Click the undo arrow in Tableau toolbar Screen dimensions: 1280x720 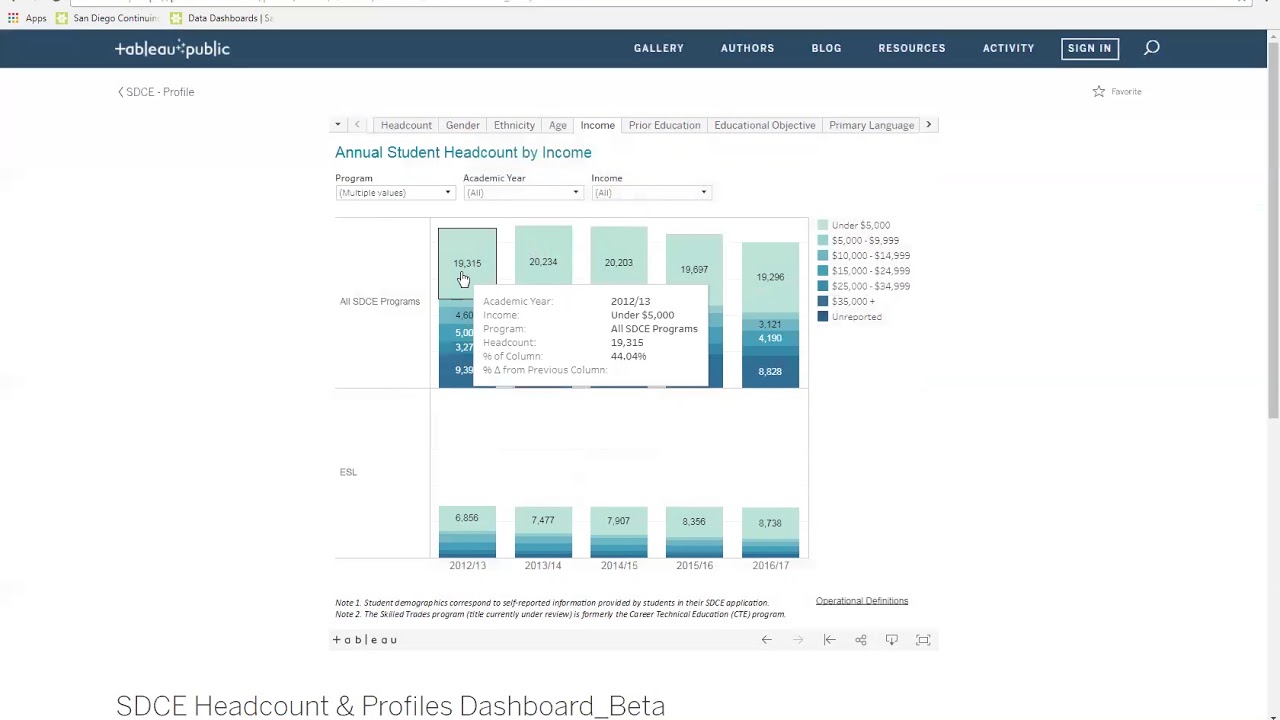click(766, 640)
